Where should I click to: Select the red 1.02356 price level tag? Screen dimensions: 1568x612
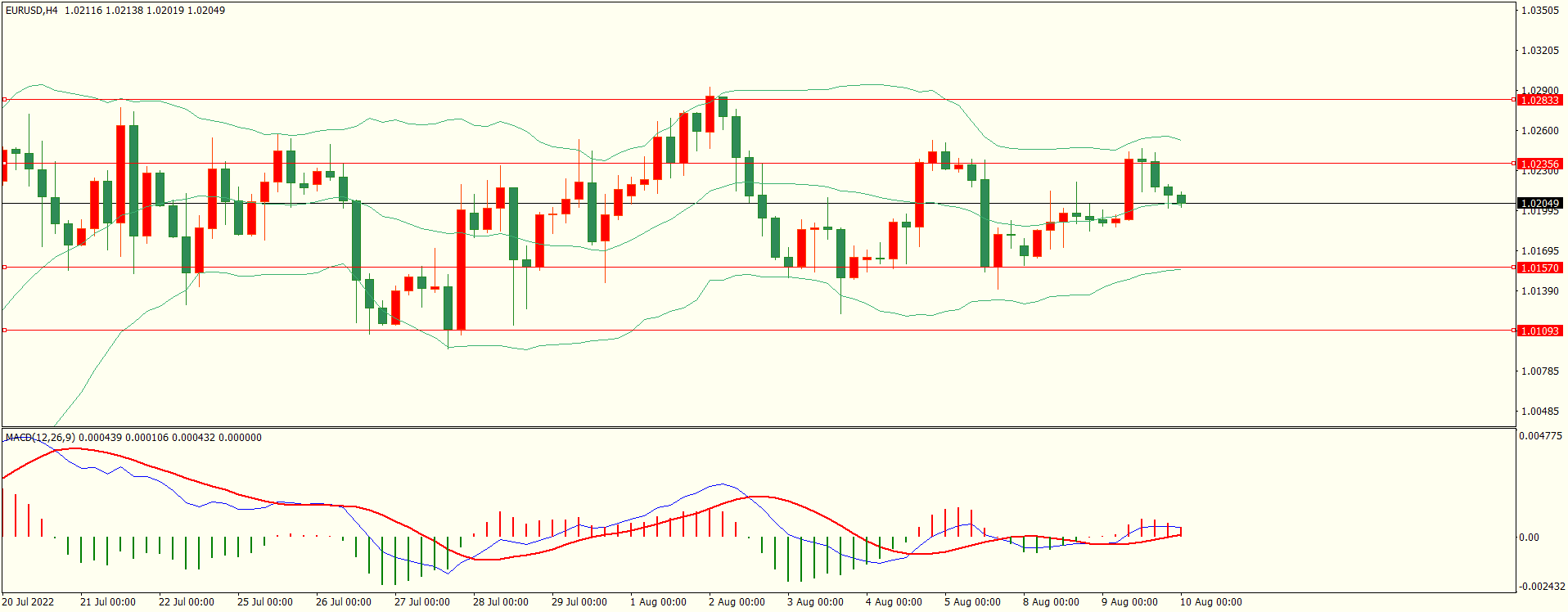(1539, 164)
